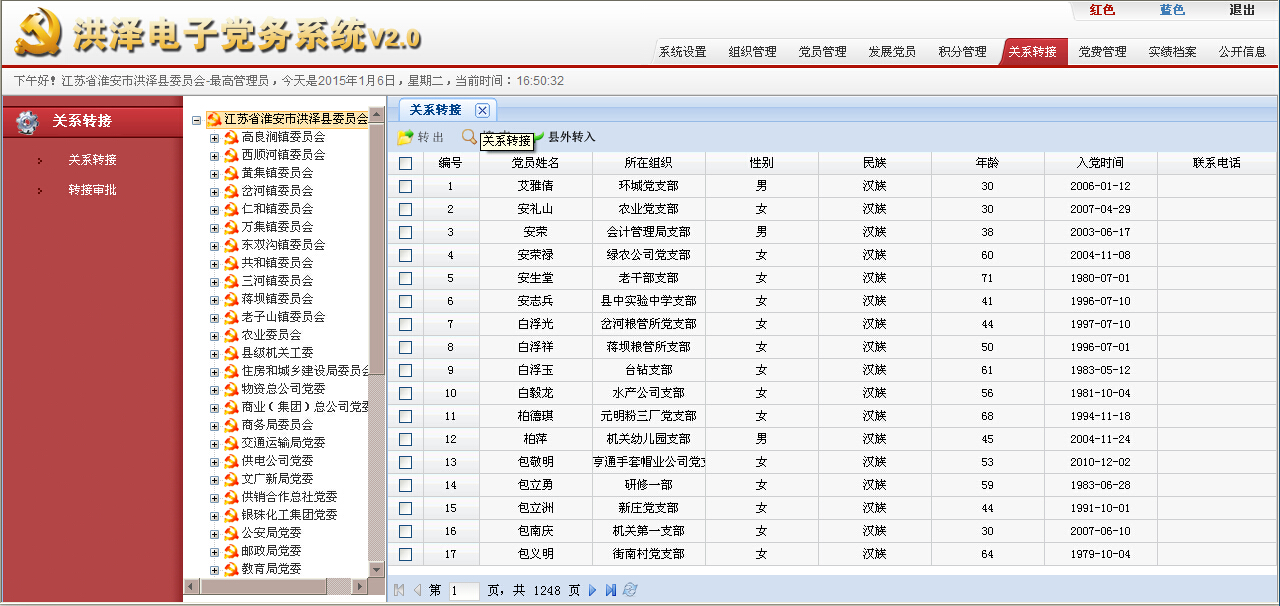
Task: Click the gear icon beside 关系转接 sidebar header
Action: click(27, 122)
